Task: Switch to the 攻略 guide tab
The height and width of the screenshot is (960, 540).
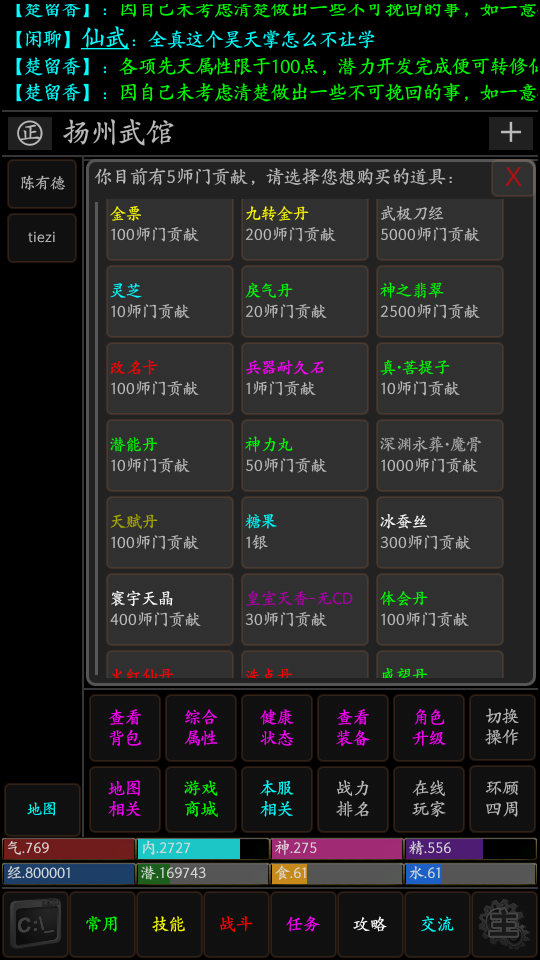Action: [x=370, y=923]
